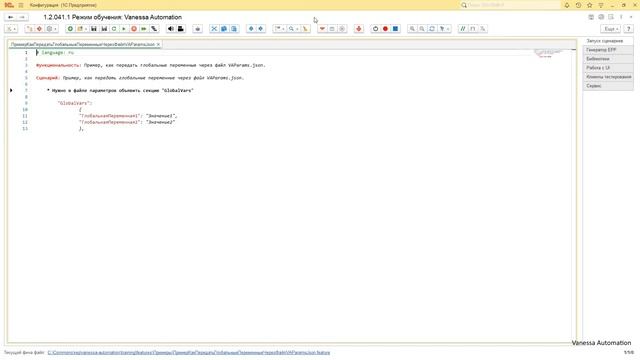Switch to the 'Работа с UI' tab
Screen dimensions: 640x360
(608, 68)
